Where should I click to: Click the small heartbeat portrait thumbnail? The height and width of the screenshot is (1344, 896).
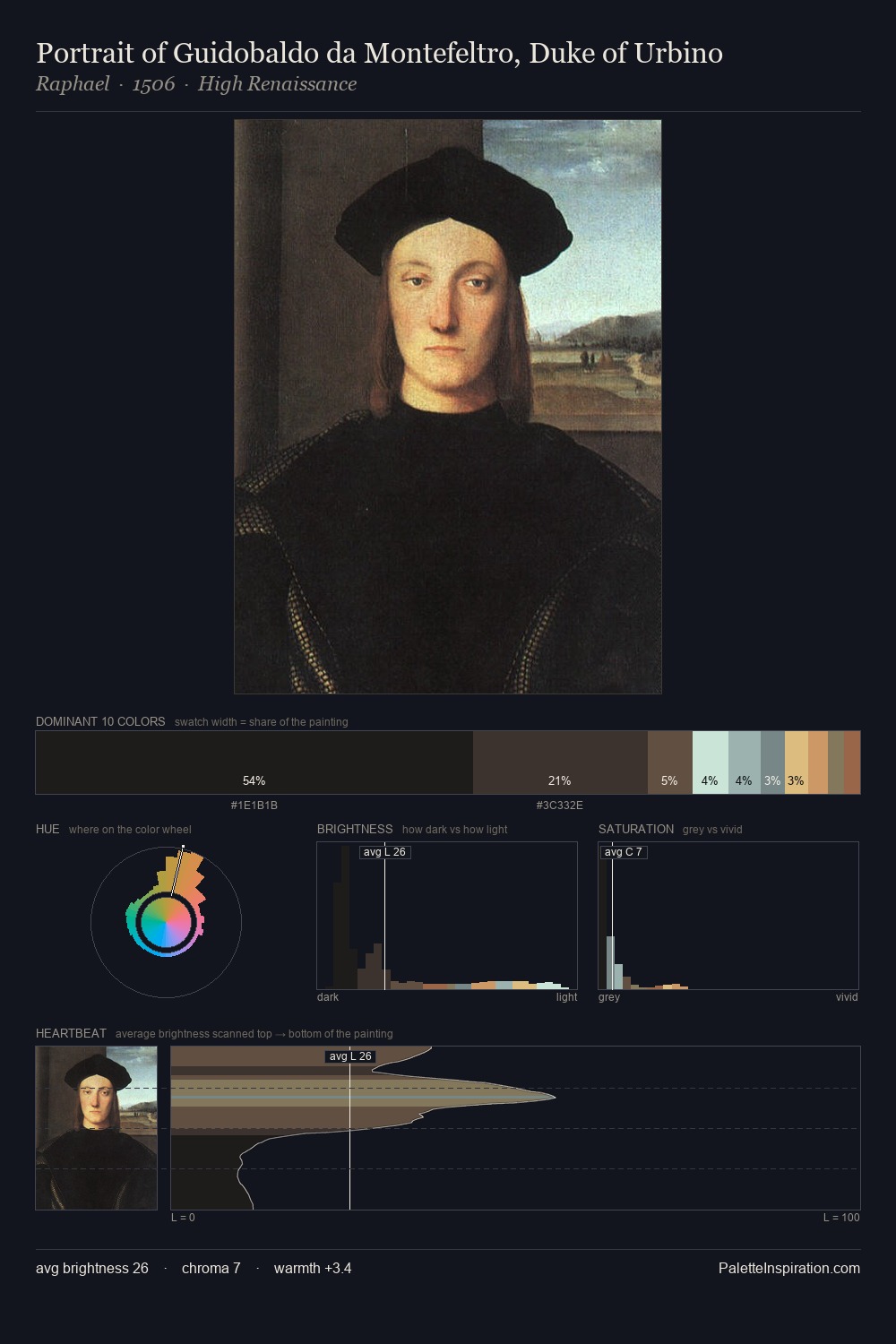97,1128
